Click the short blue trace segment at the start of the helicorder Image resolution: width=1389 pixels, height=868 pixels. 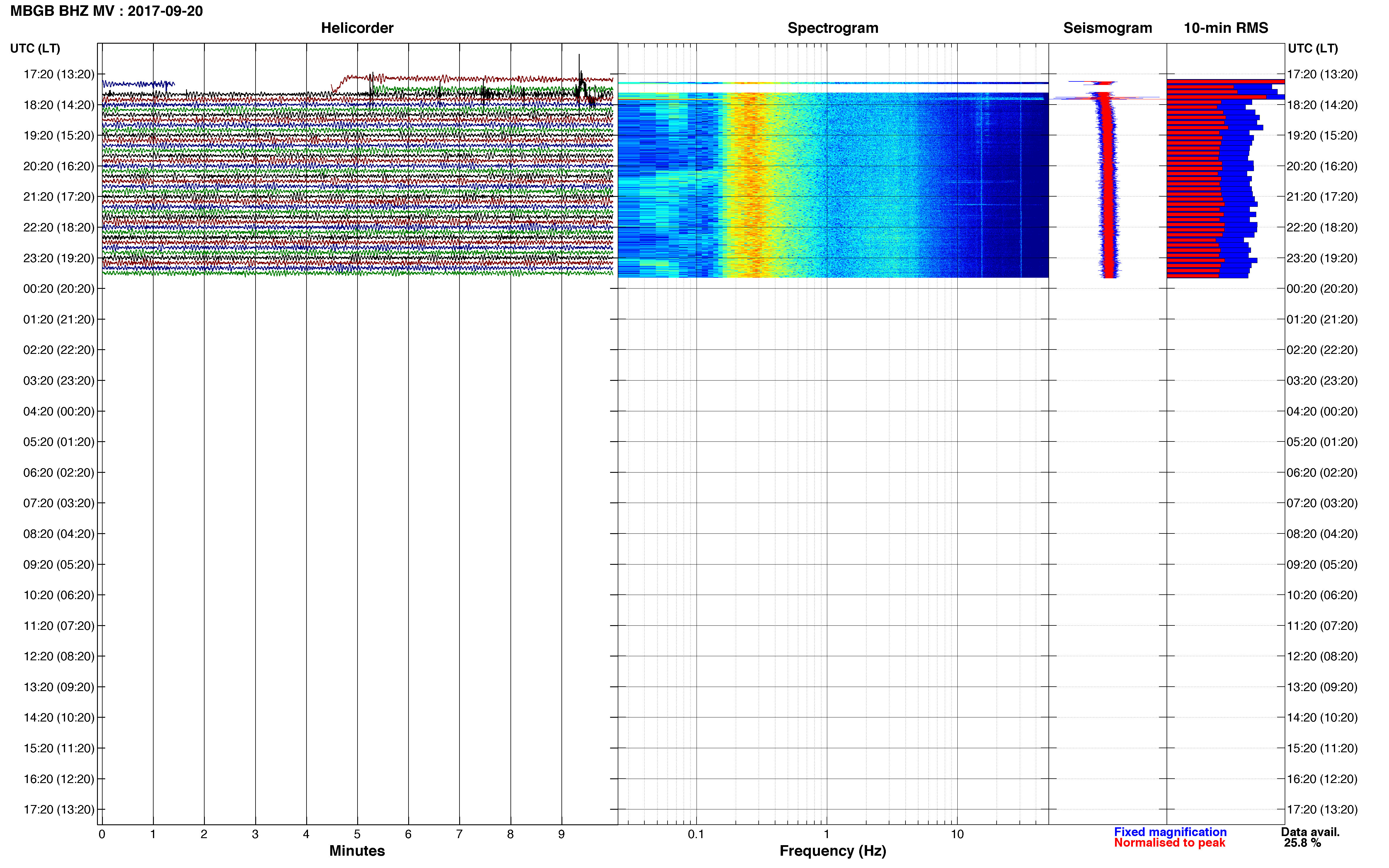138,84
